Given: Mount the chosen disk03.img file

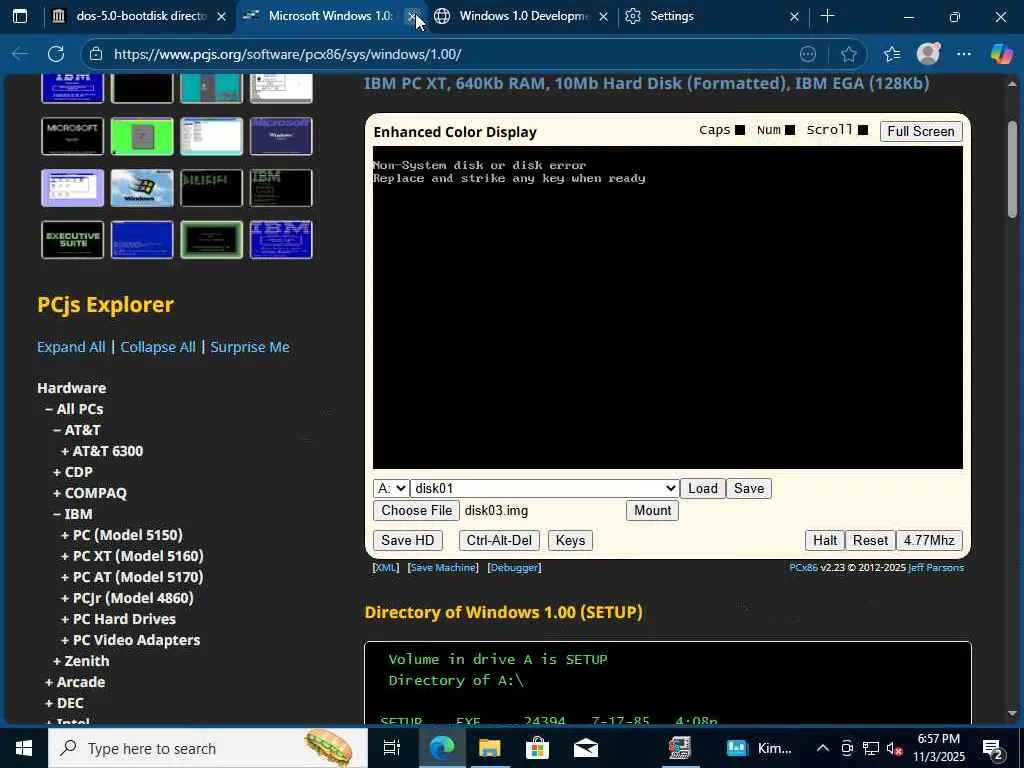Looking at the screenshot, I should point(652,511).
